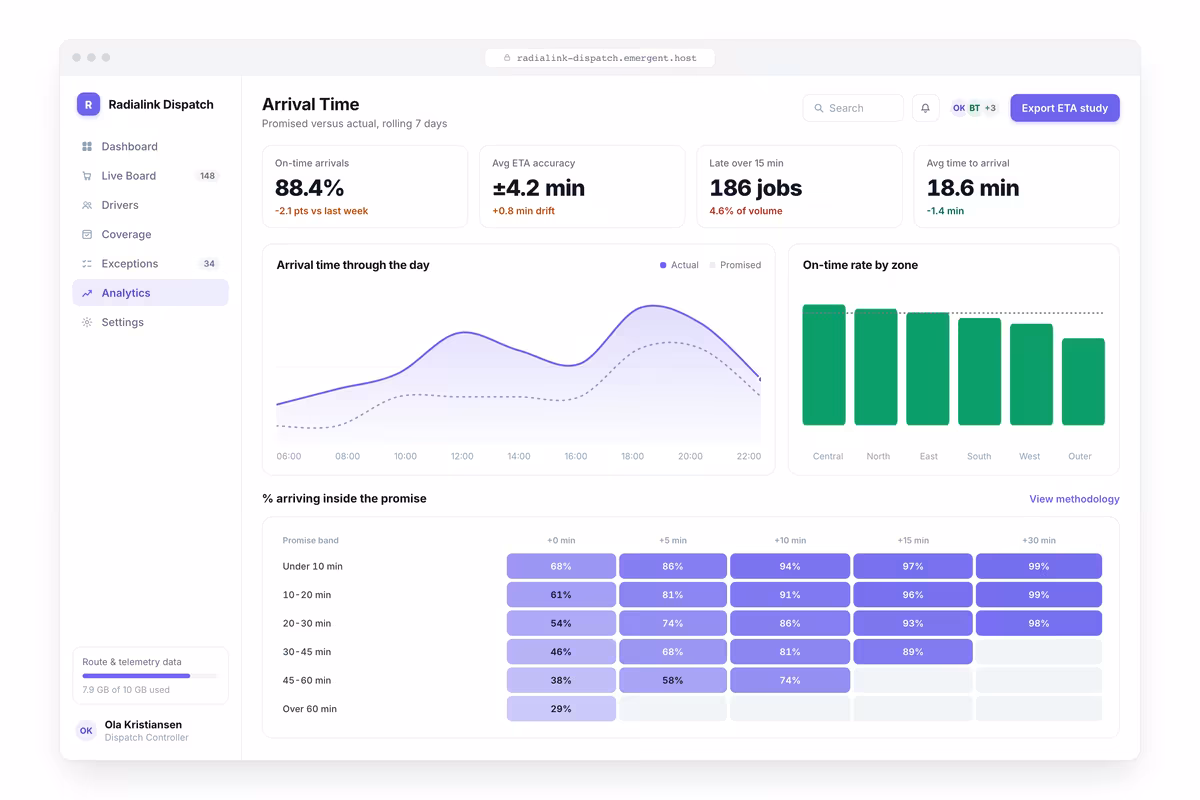Click the lock icon in the address bar

click(x=507, y=58)
